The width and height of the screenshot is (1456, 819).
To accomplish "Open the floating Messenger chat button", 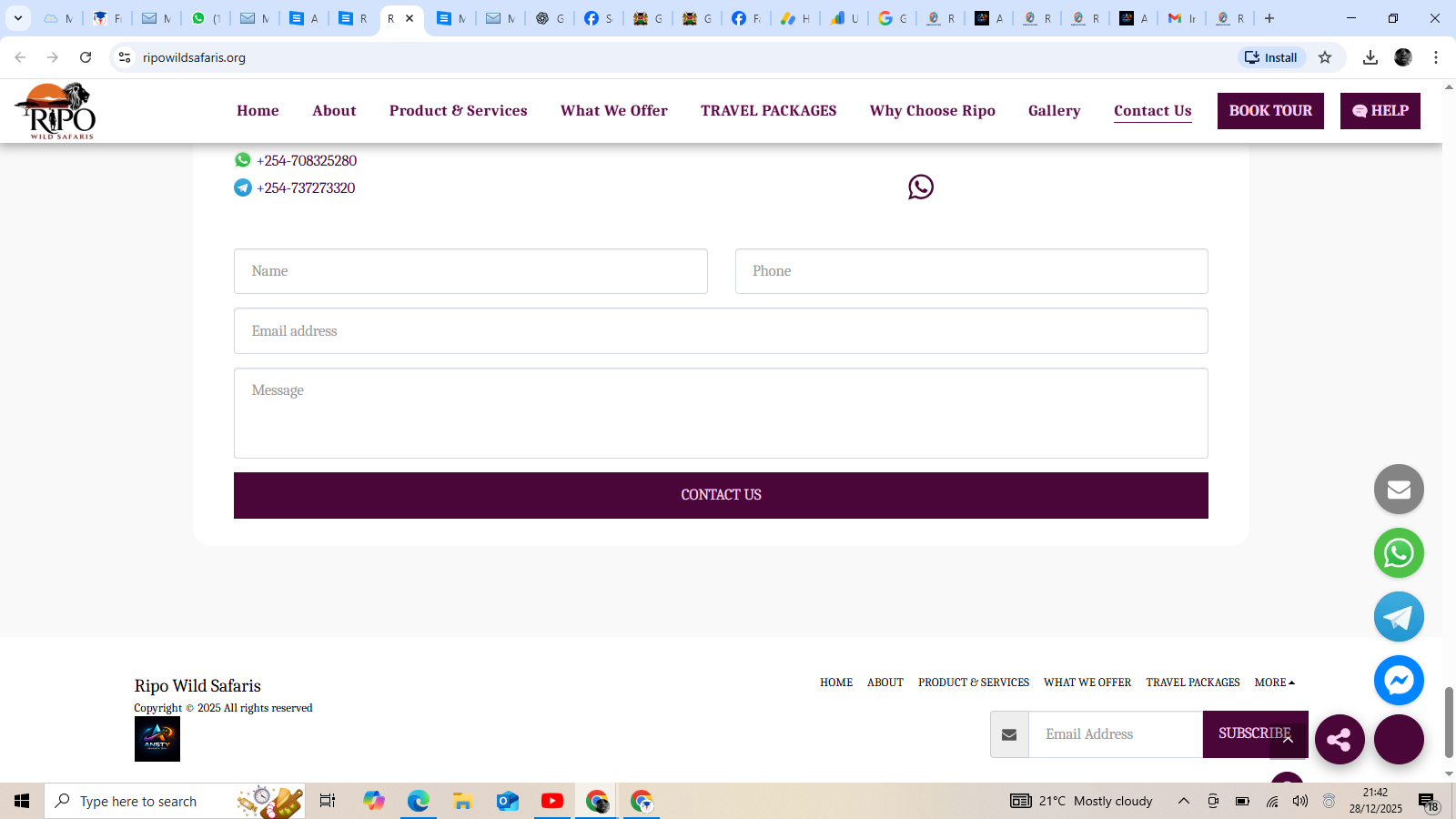I will coord(1399,681).
